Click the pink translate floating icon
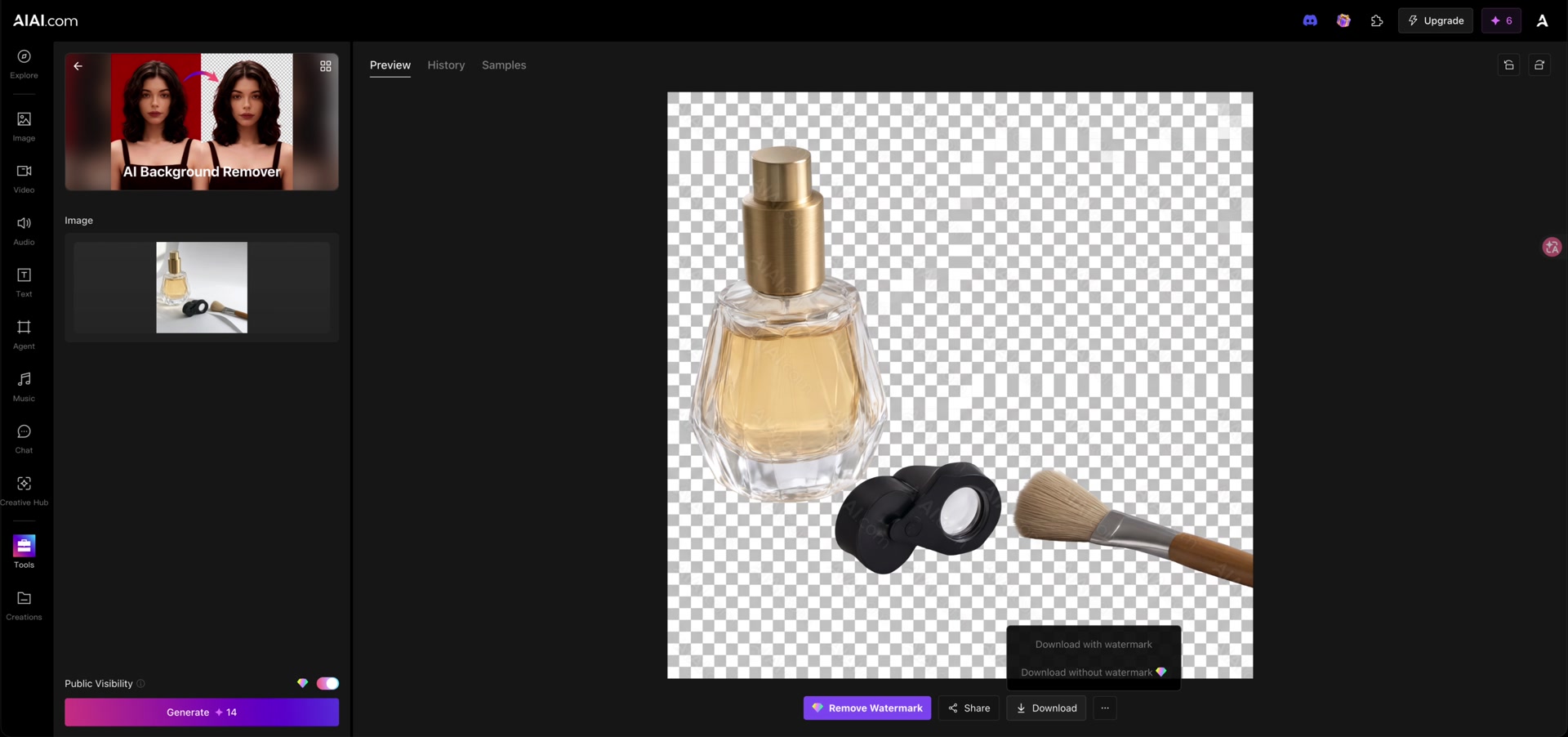The height and width of the screenshot is (737, 1568). (x=1552, y=247)
